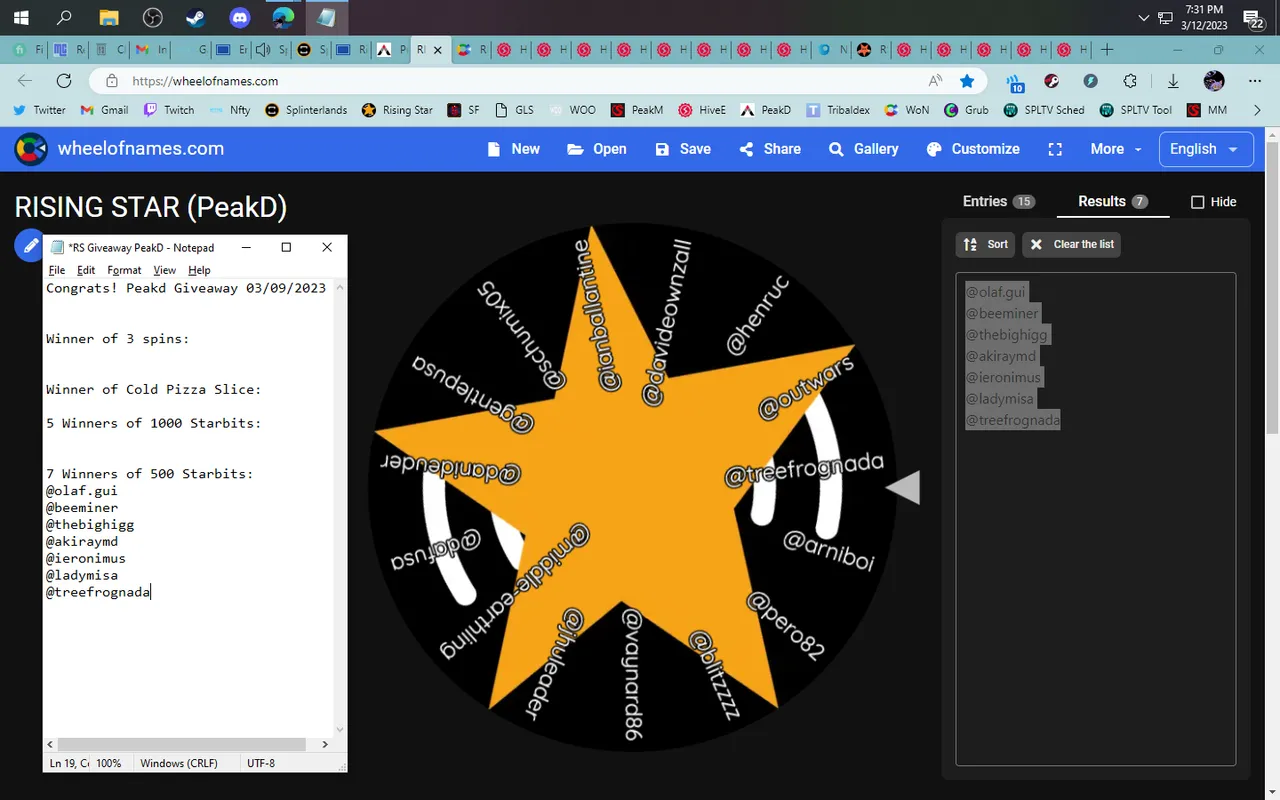Open Customize wheel options
Image resolution: width=1280 pixels, height=800 pixels.
click(x=973, y=149)
